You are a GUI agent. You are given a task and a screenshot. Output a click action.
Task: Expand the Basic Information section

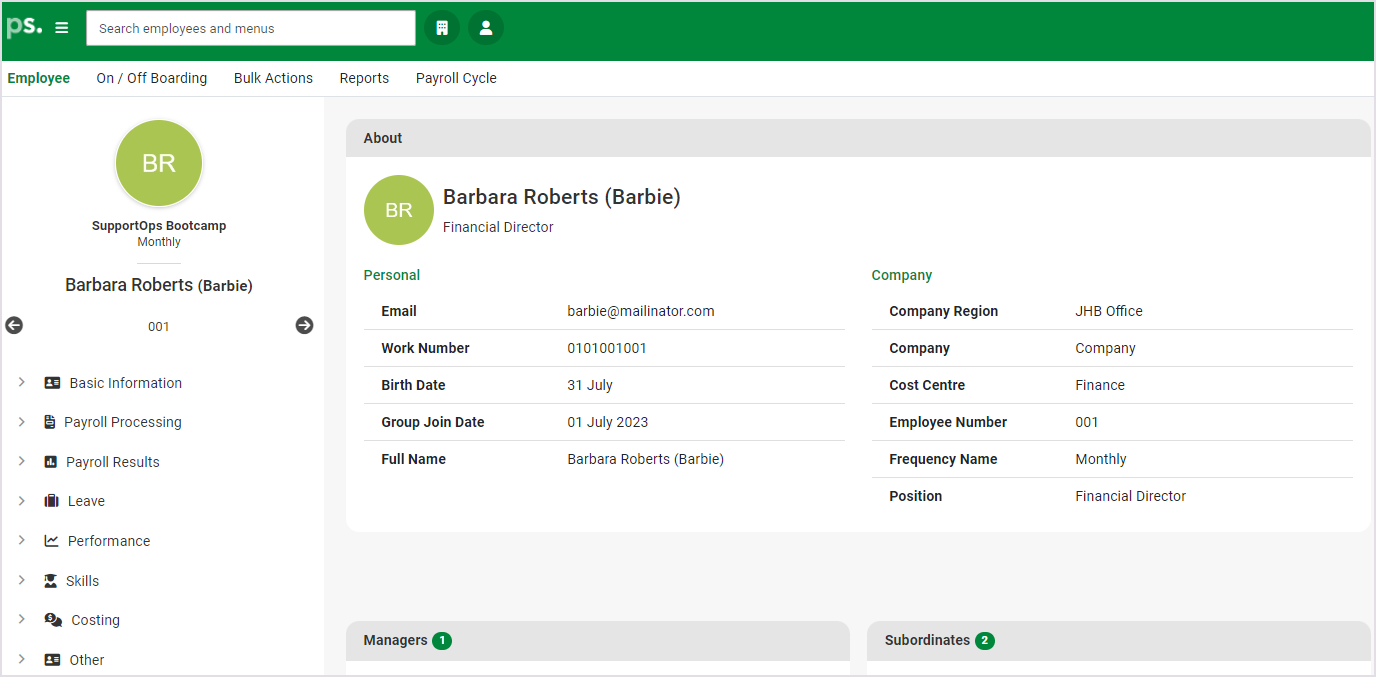click(x=22, y=383)
